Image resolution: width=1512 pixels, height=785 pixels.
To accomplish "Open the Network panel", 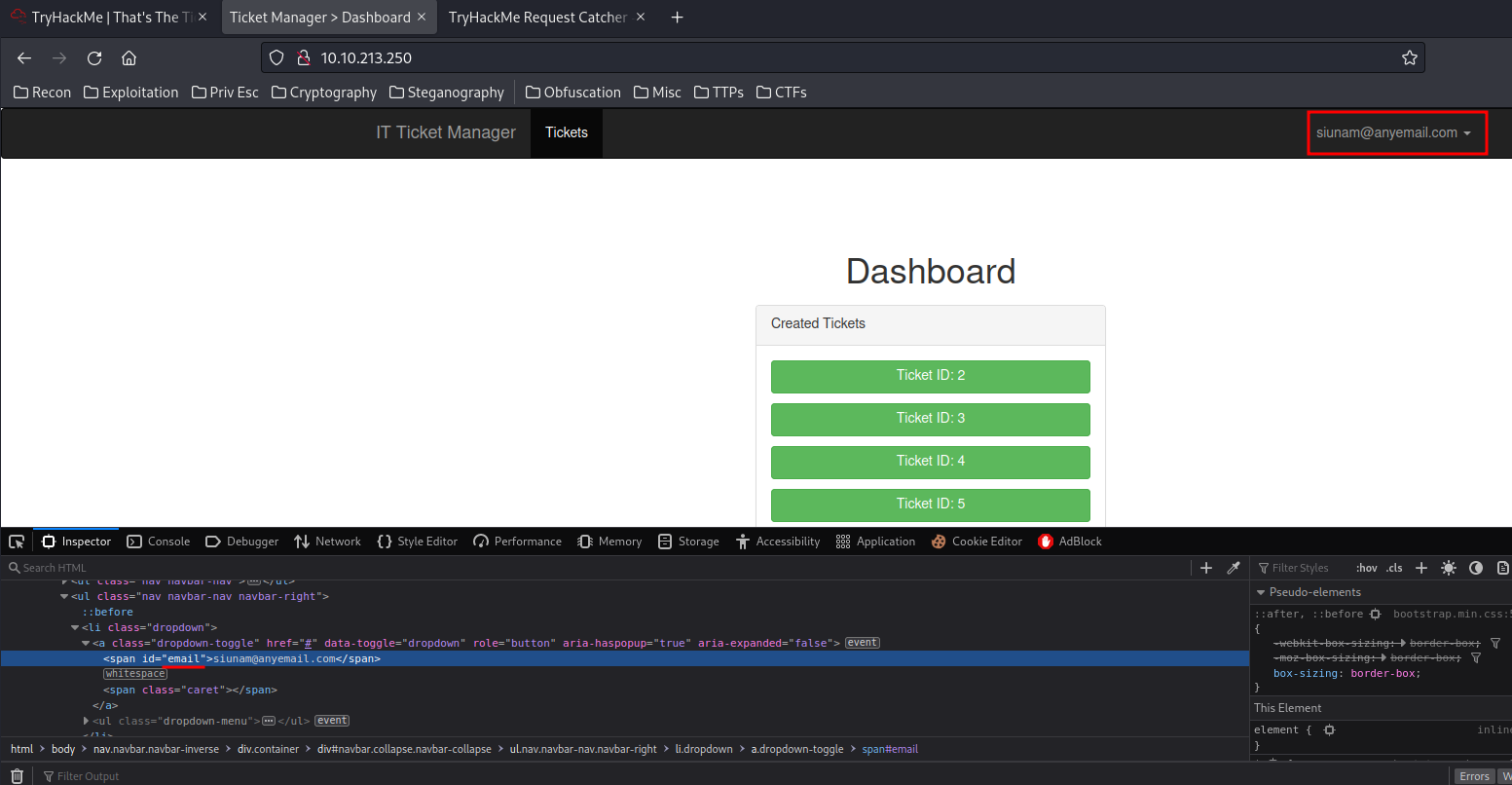I will (327, 542).
